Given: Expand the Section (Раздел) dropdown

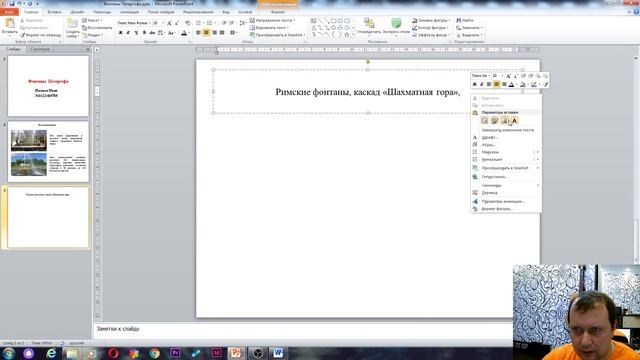Looking at the screenshot, I should point(92,35).
